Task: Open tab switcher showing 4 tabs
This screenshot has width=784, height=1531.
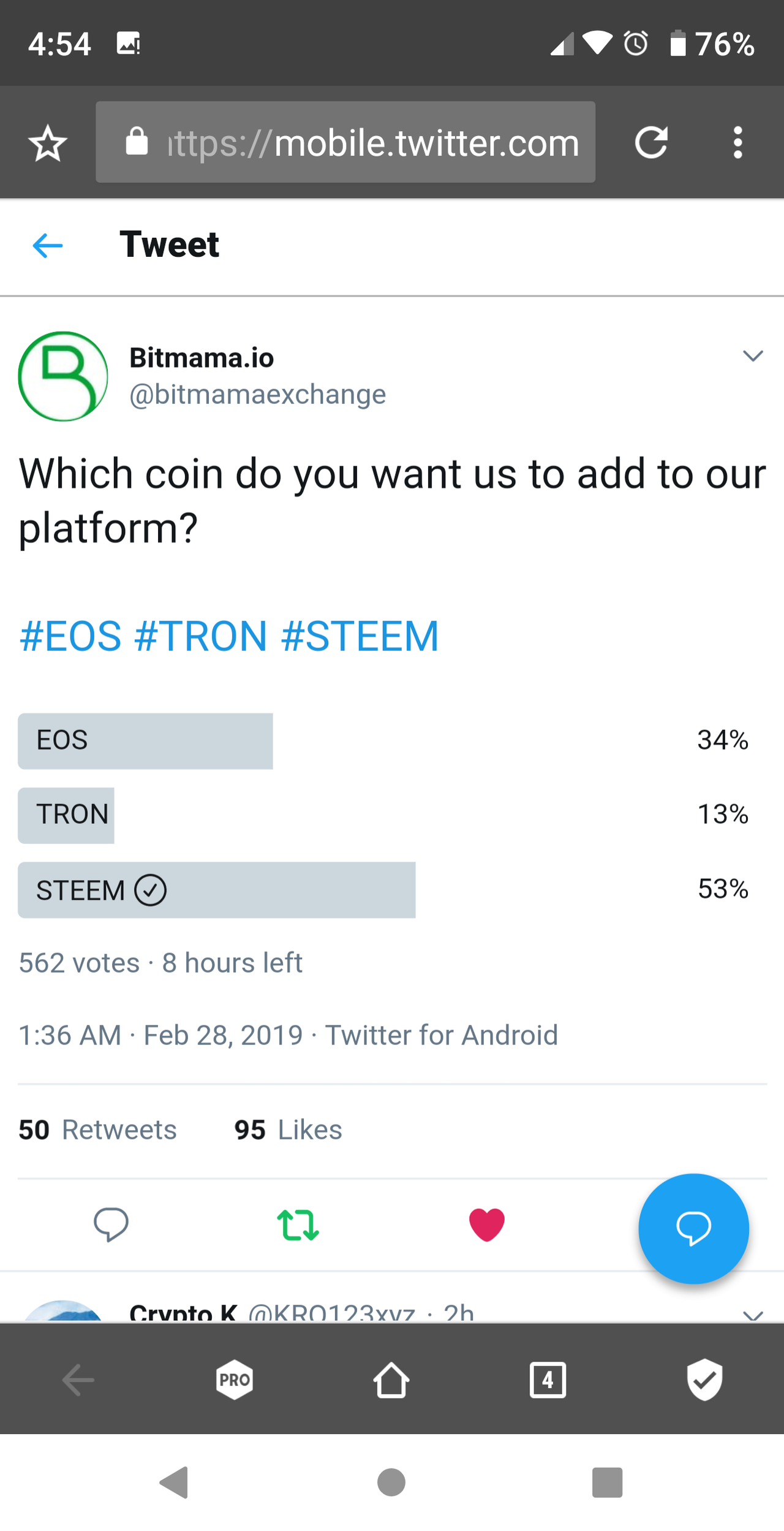Action: pos(548,1380)
